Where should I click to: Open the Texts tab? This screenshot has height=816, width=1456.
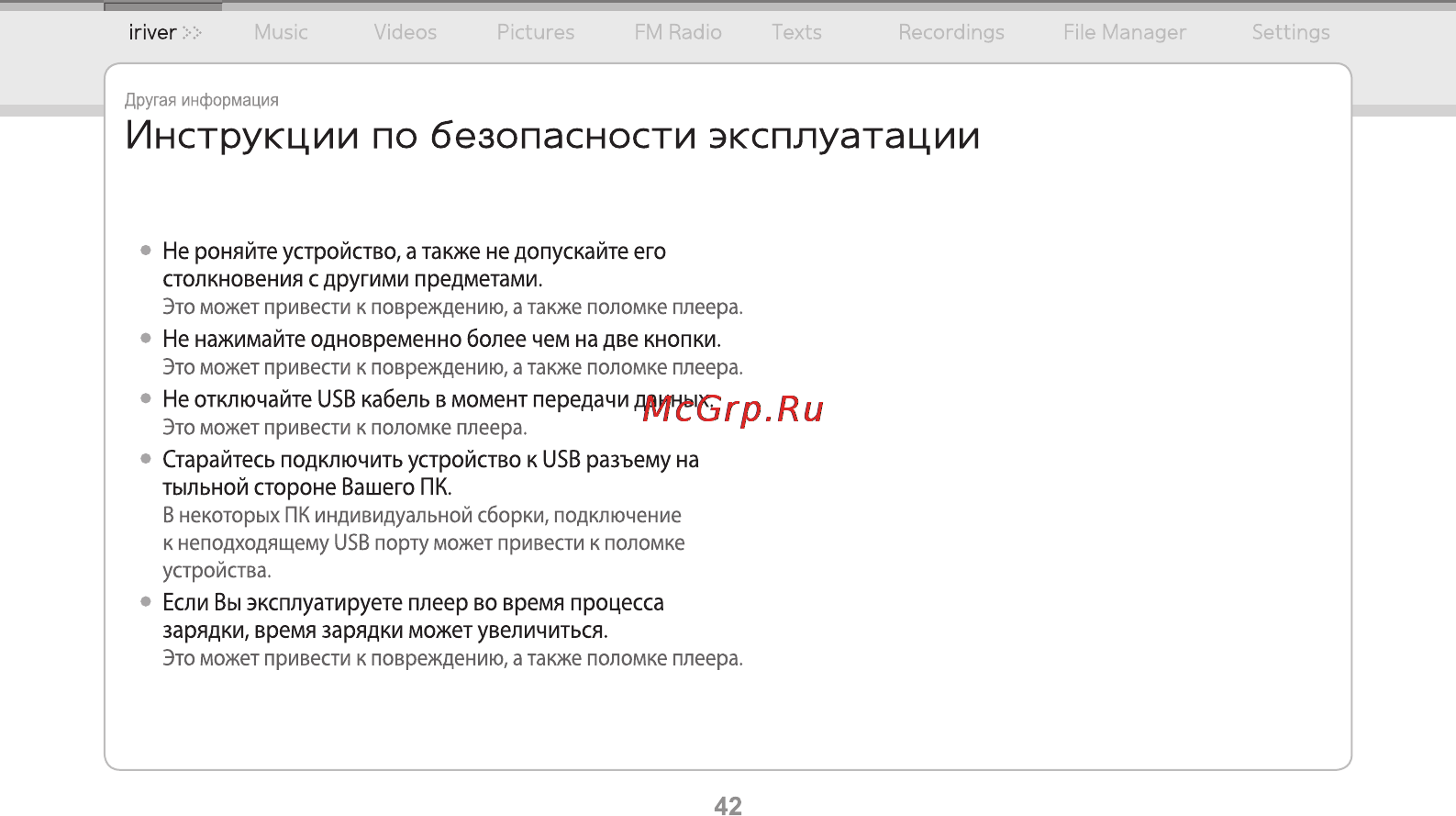pos(796,32)
